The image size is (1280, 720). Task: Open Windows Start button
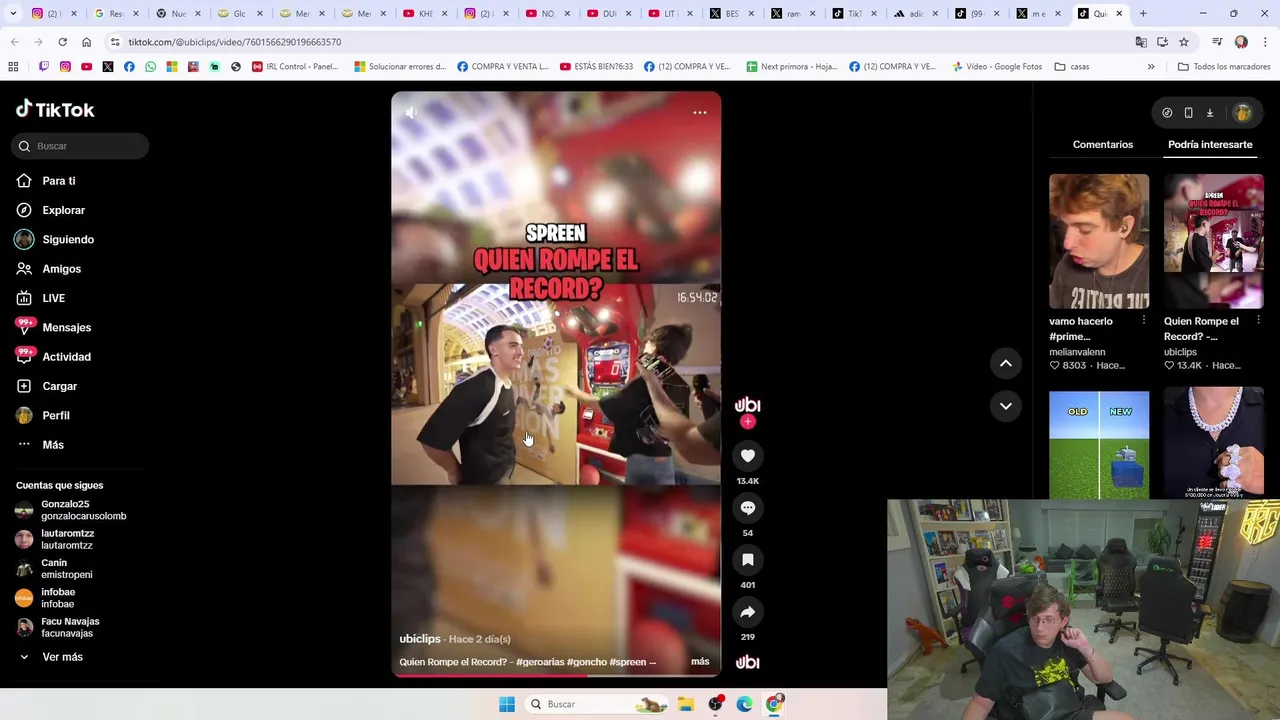pyautogui.click(x=507, y=704)
